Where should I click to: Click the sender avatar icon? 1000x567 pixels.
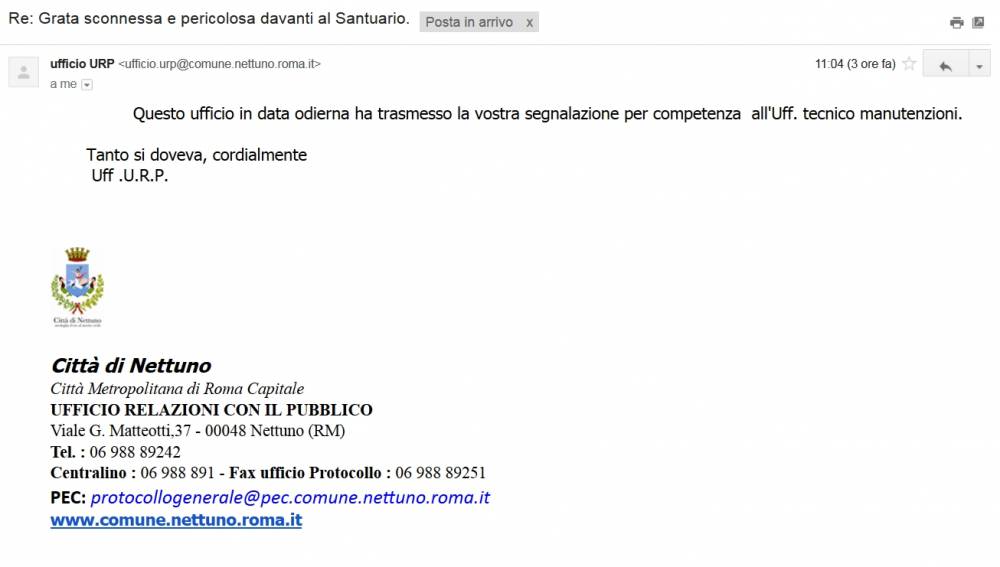click(24, 71)
